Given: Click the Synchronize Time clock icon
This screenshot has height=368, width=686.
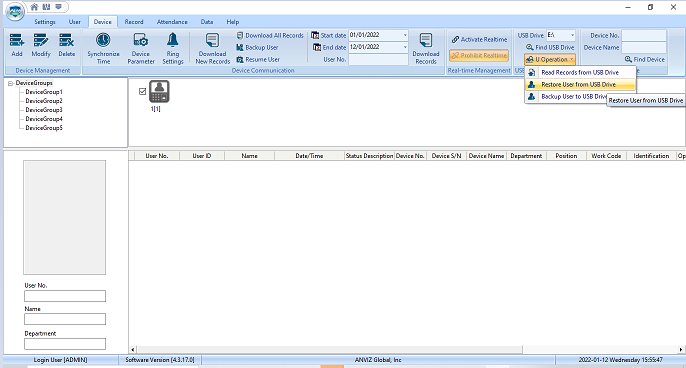Looking at the screenshot, I should pos(103,40).
